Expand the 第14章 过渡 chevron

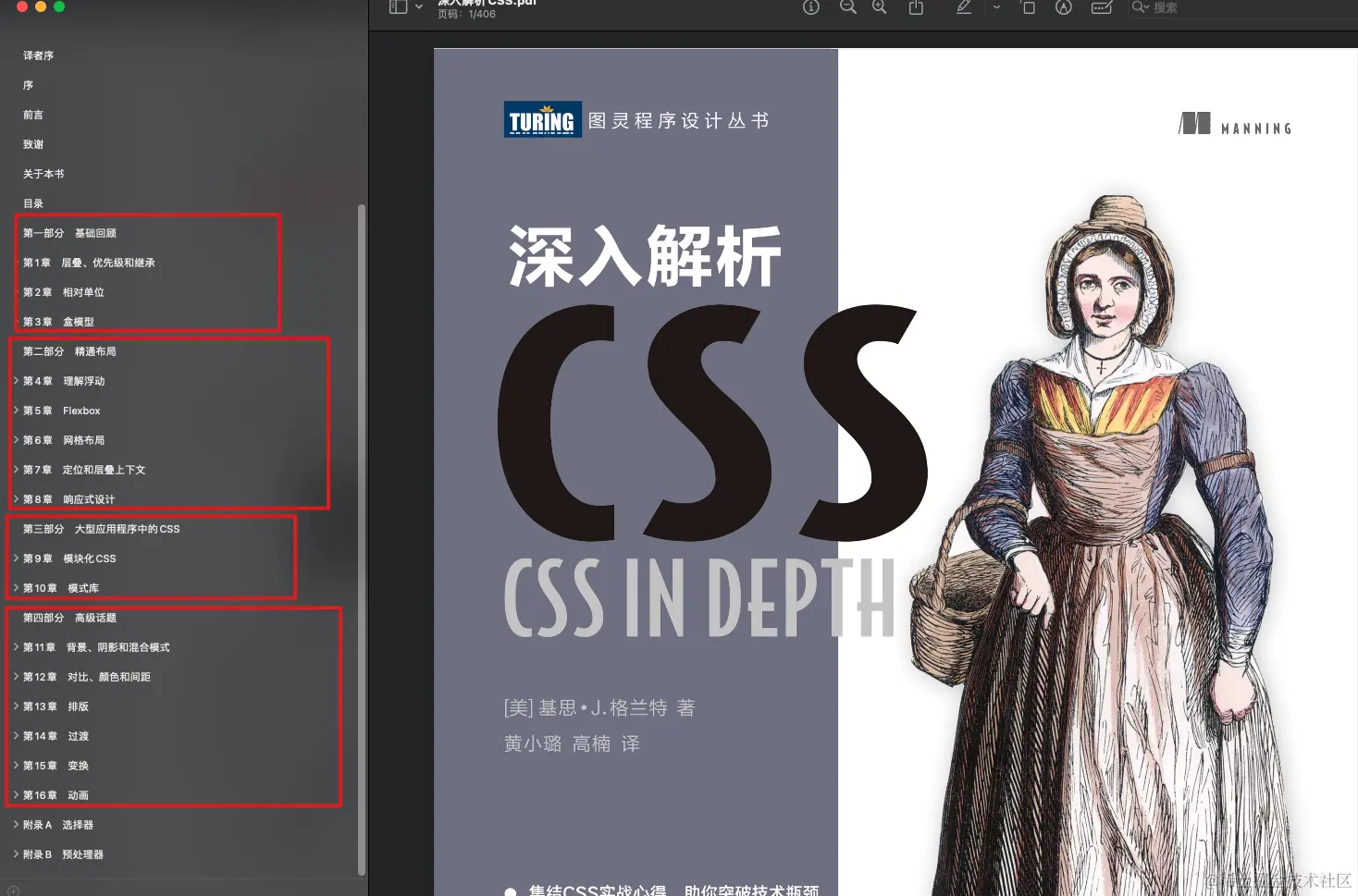(16, 736)
